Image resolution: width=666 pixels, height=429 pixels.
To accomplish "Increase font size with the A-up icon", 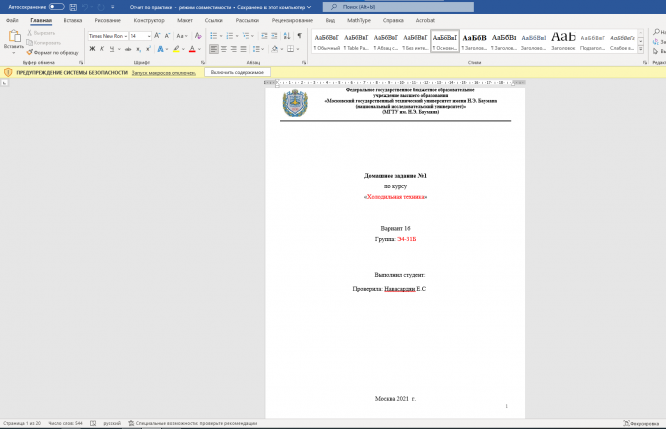I will pos(157,36).
